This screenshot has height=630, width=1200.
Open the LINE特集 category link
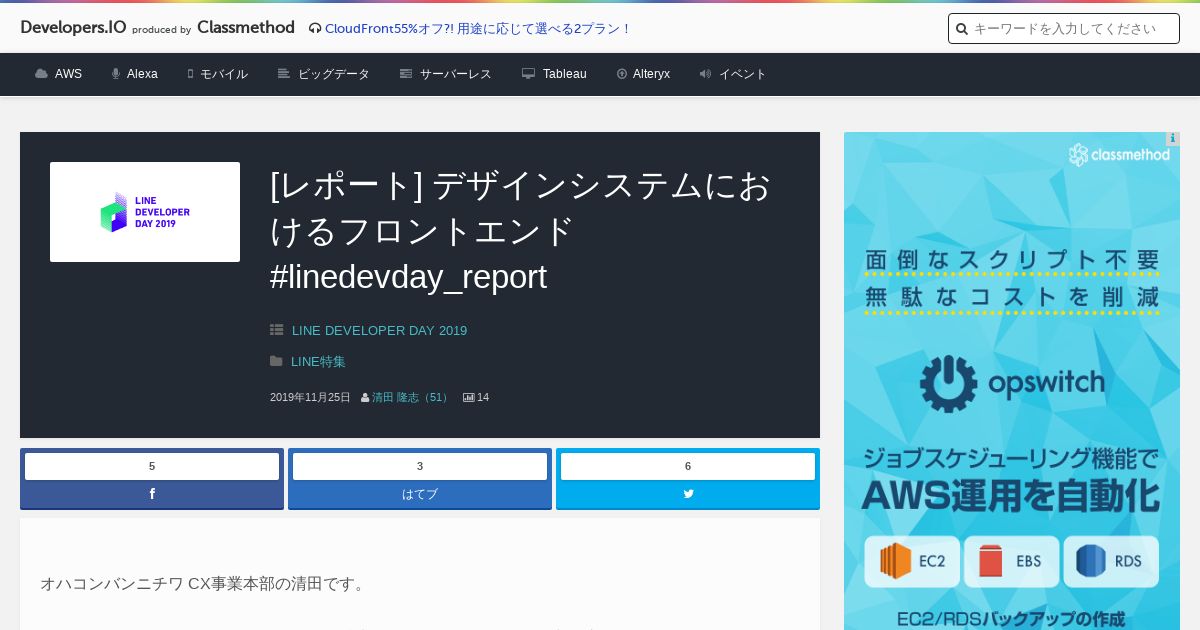[318, 361]
